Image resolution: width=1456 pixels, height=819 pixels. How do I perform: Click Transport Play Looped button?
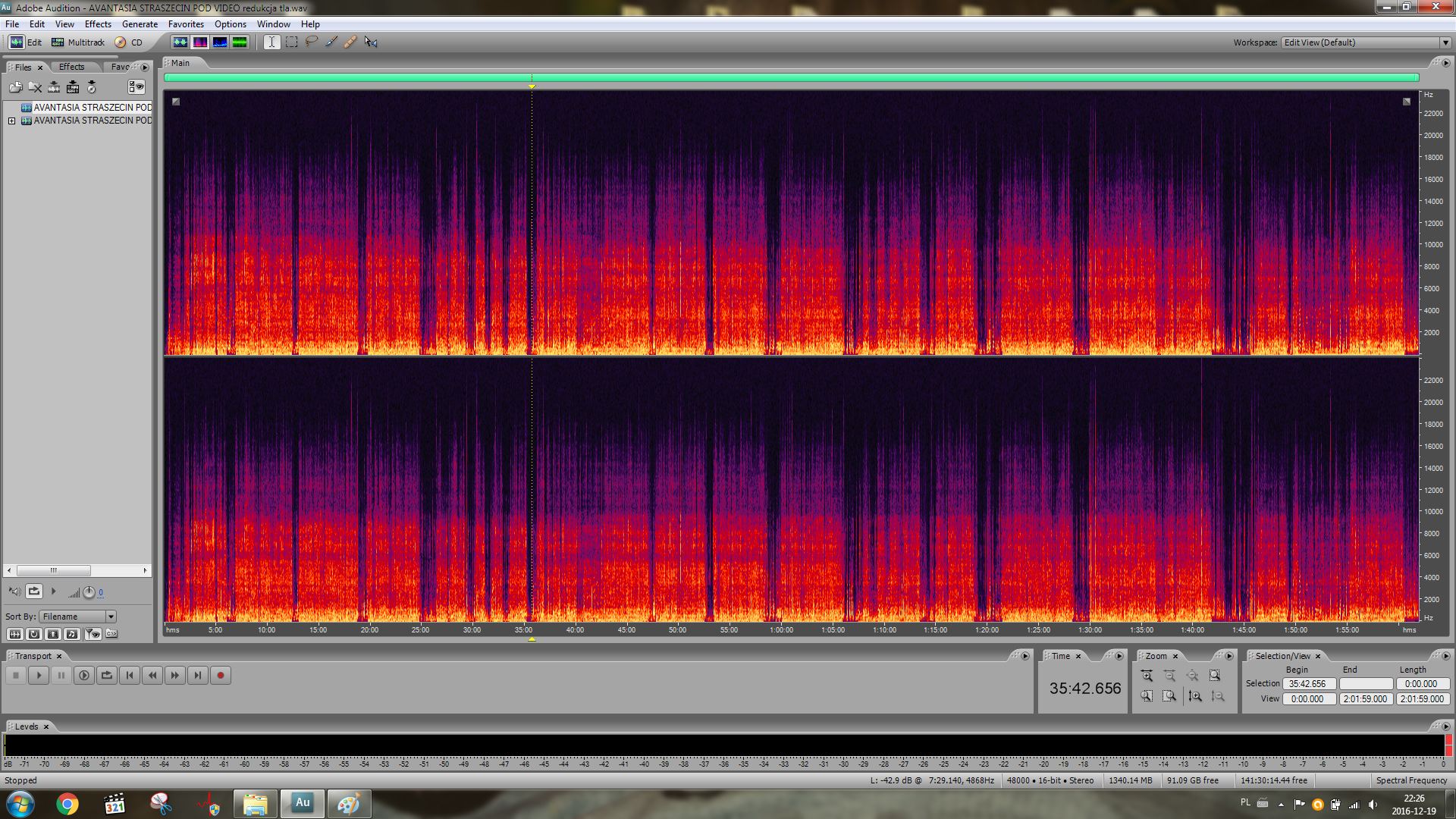pyautogui.click(x=107, y=676)
